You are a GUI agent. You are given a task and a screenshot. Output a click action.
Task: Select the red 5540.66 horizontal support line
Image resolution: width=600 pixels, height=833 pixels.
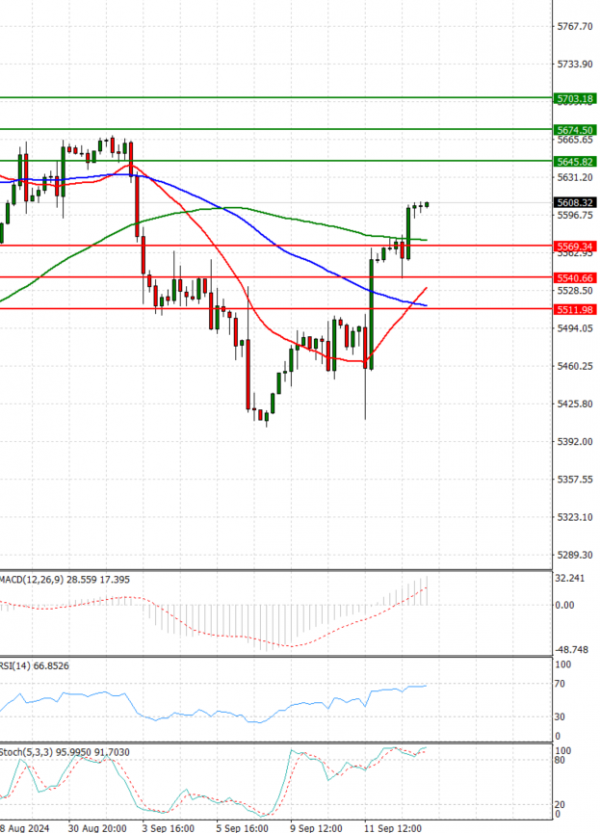tap(276, 277)
